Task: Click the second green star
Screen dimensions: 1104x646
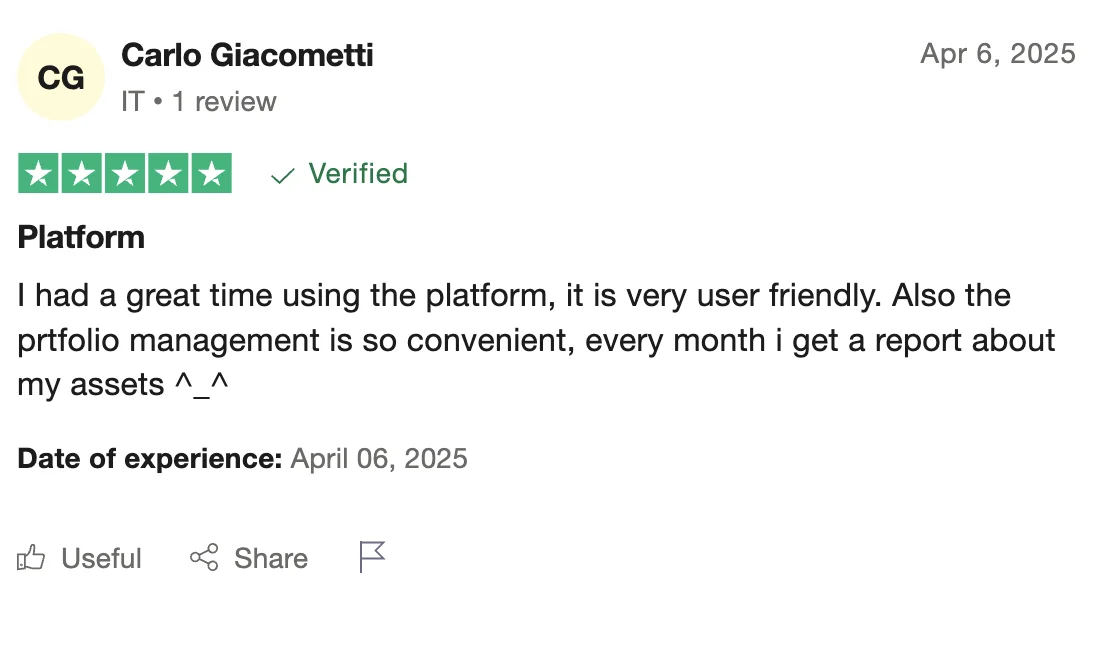Action: coord(82,173)
